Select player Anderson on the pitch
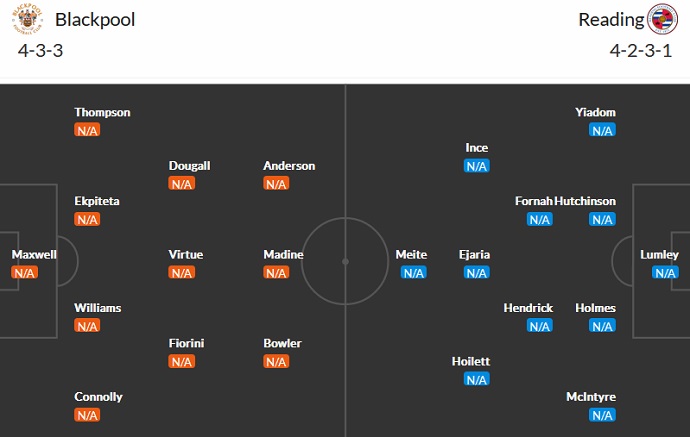The width and height of the screenshot is (690, 437). (x=289, y=166)
